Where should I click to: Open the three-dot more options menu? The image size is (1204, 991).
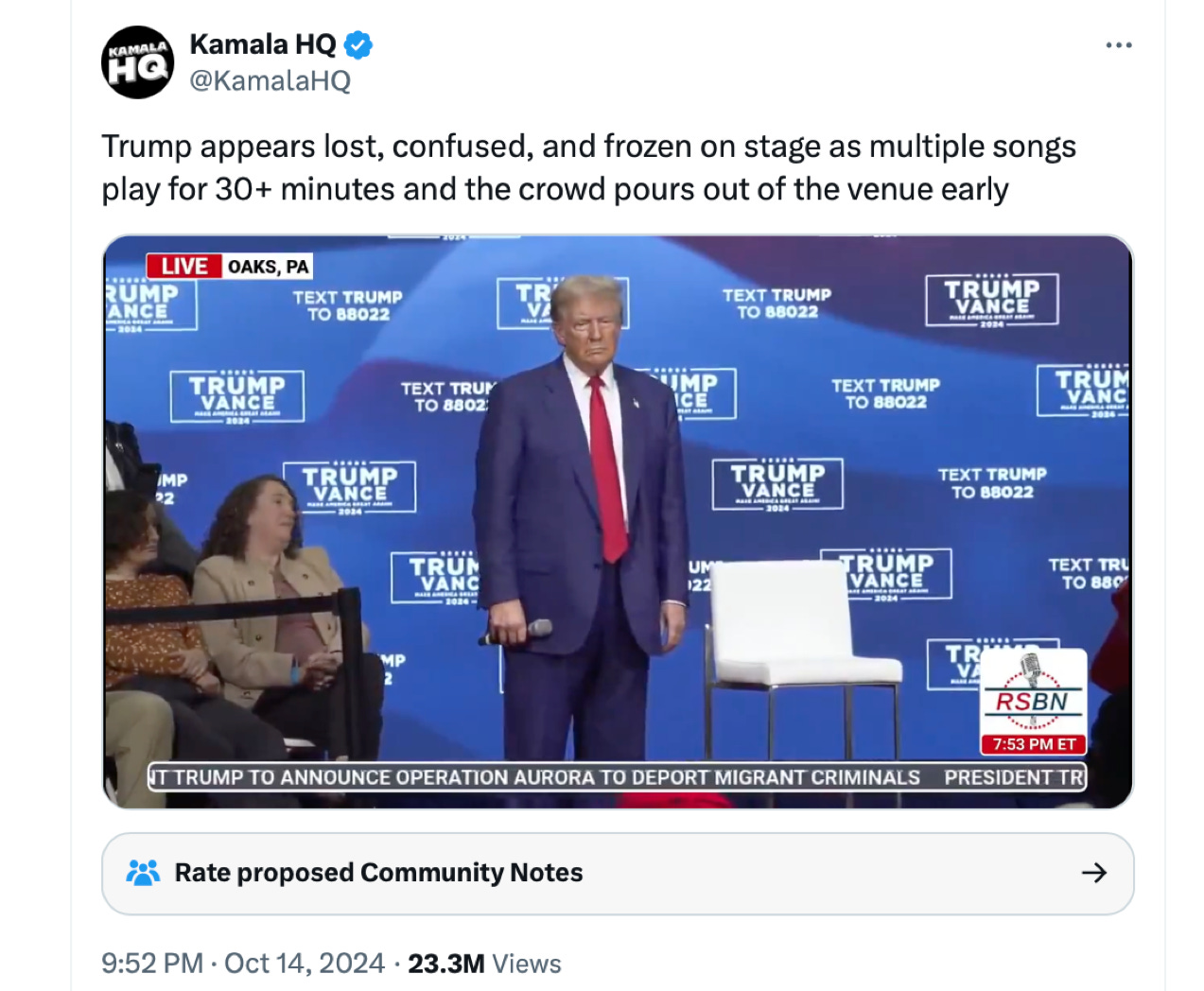pos(1119,45)
